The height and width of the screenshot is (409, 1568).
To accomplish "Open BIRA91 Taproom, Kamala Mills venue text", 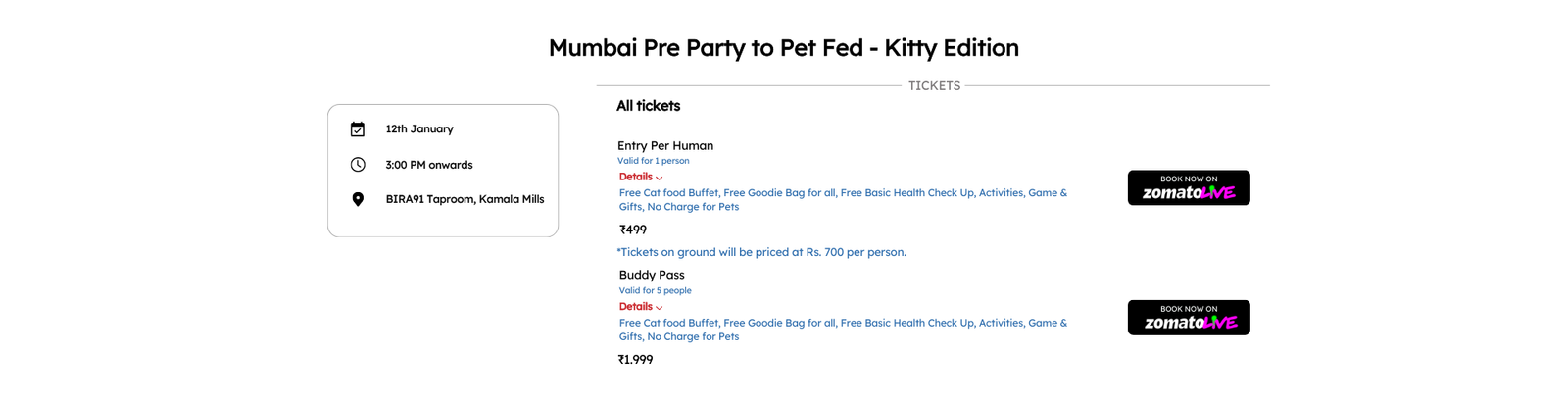I will (465, 199).
